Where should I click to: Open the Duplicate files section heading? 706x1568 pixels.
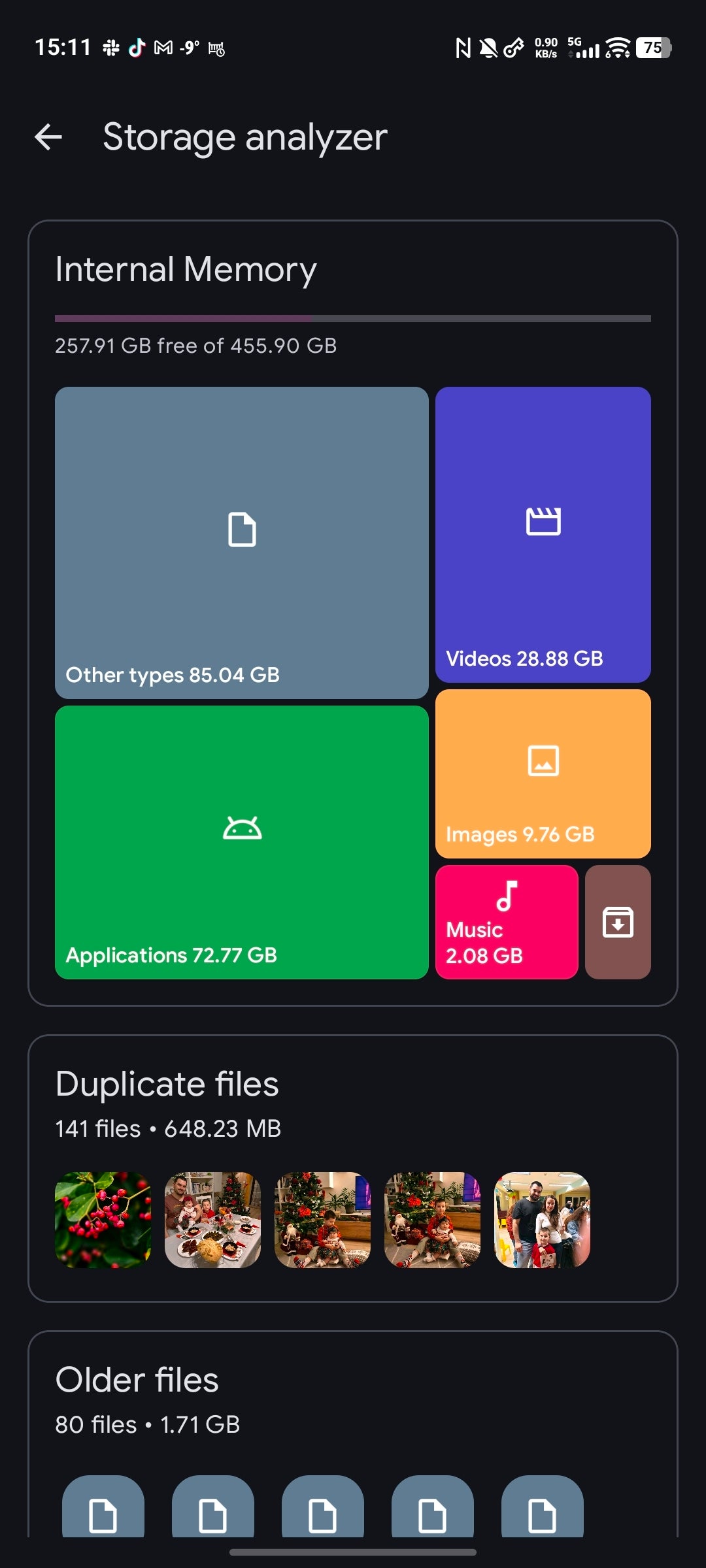167,1085
